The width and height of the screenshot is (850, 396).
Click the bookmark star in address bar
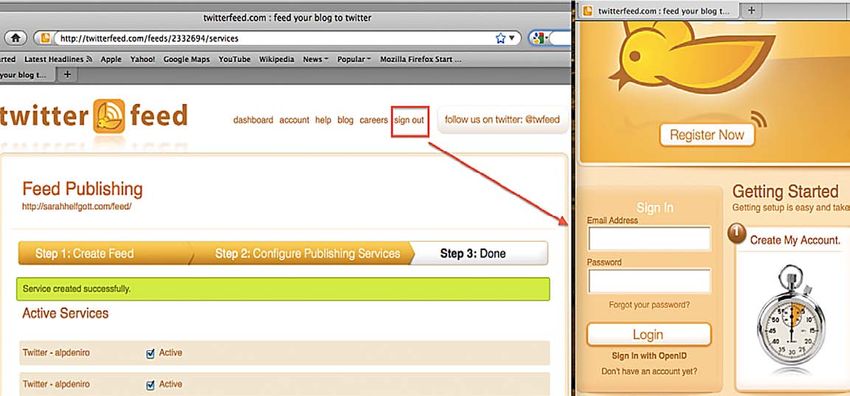[x=500, y=38]
